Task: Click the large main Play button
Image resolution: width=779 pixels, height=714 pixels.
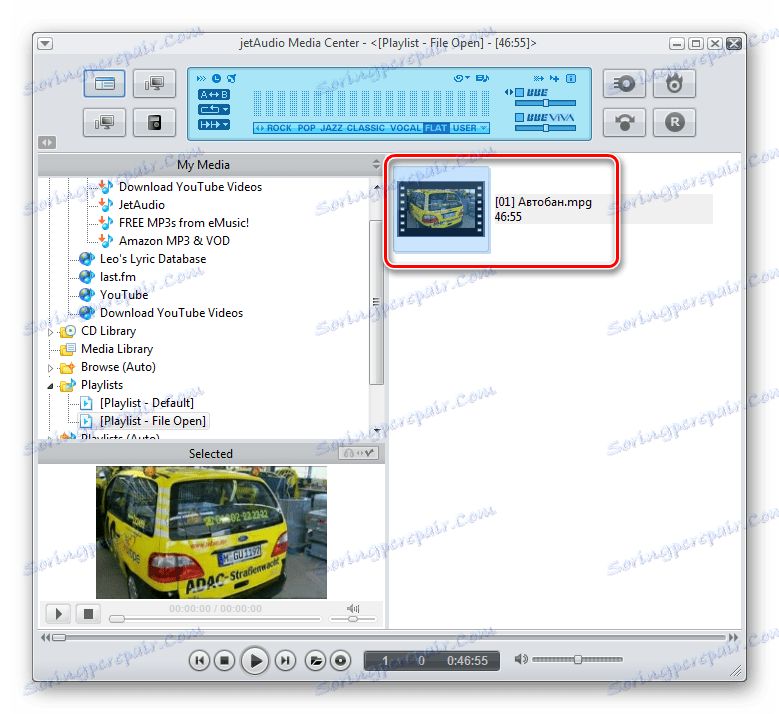Action: (255, 660)
